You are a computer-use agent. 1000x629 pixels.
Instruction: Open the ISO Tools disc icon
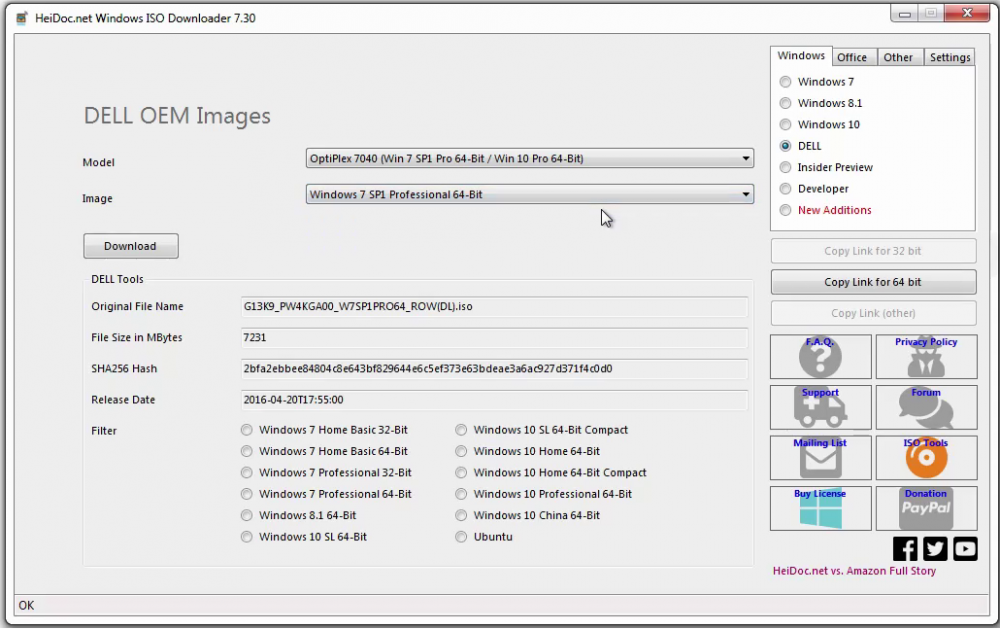pyautogui.click(x=925, y=458)
